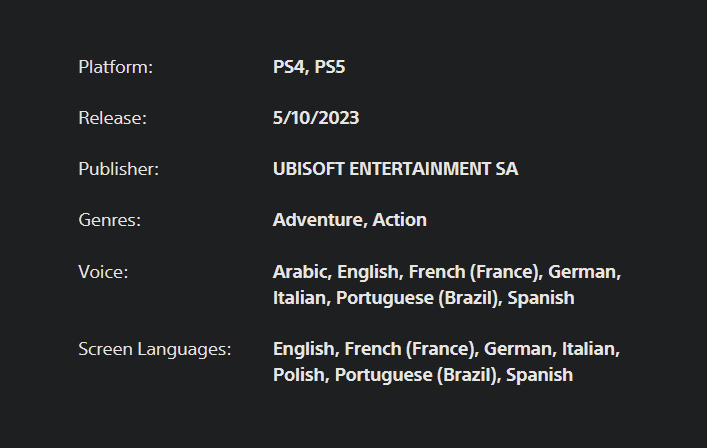Select the PS5 platform text
Screen dimensions: 707x448
[x=330, y=67]
